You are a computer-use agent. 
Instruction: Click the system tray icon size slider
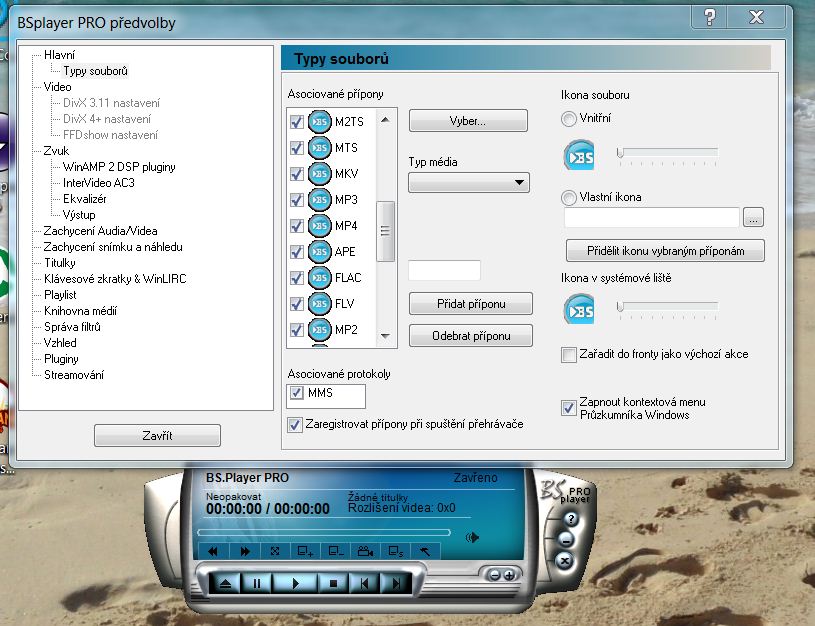point(667,307)
